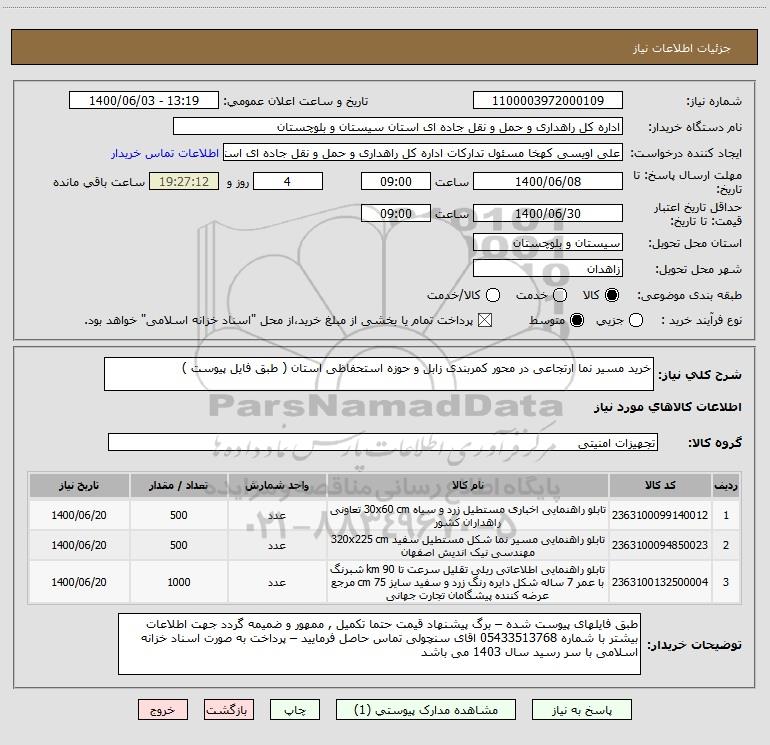This screenshot has width=770, height=745.
Task: Select the خدمت radio button
Action: 560,295
